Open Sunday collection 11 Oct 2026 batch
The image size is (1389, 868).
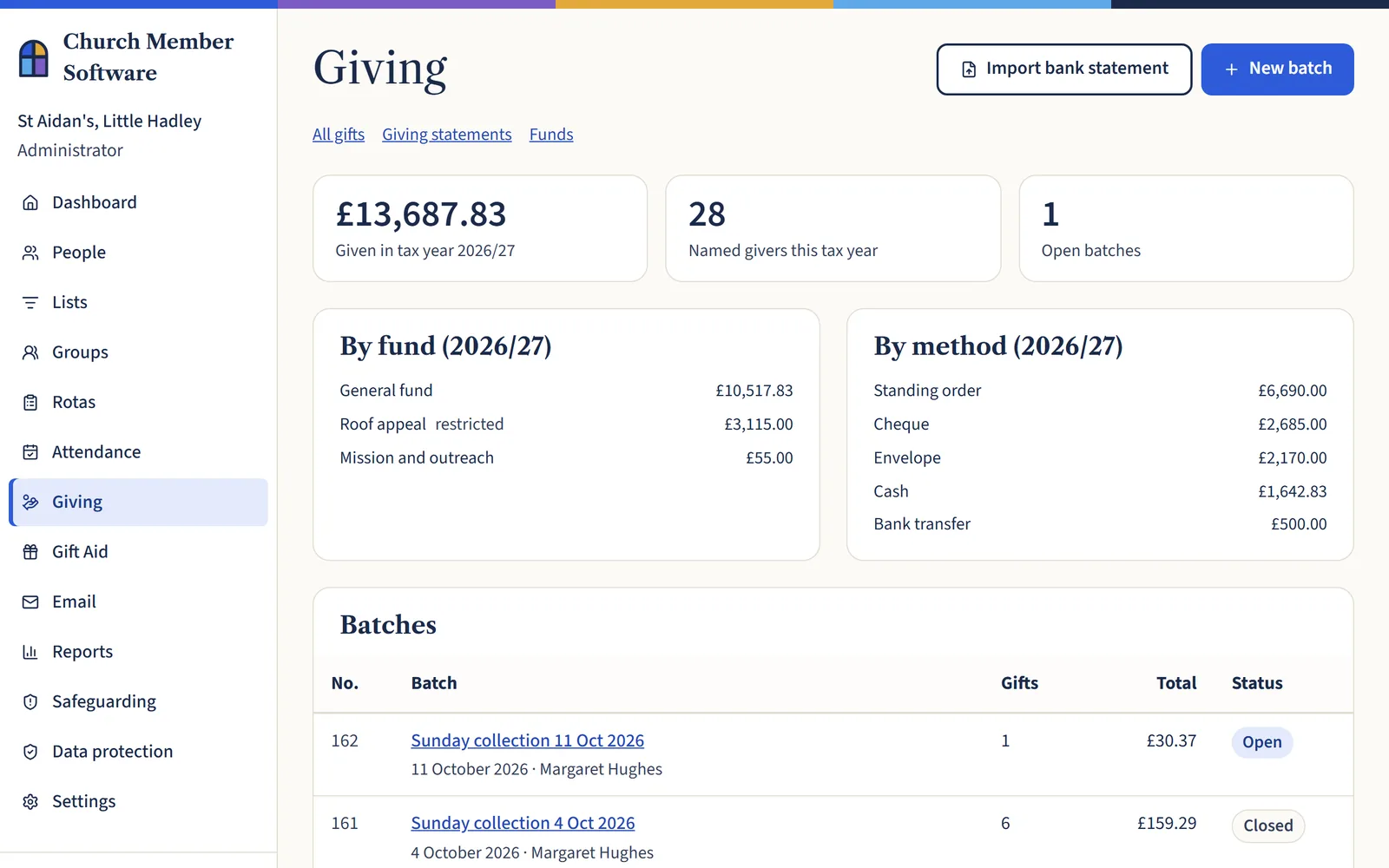pyautogui.click(x=528, y=740)
